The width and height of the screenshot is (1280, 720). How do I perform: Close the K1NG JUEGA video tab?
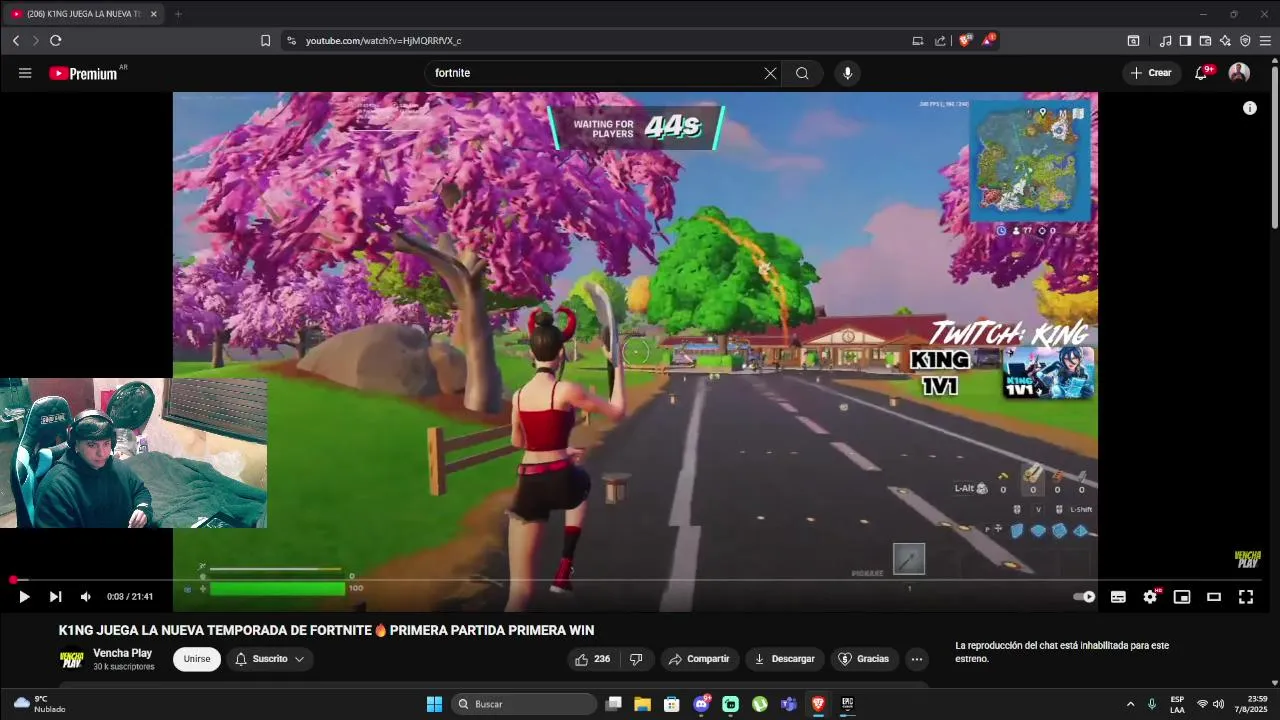coord(153,14)
